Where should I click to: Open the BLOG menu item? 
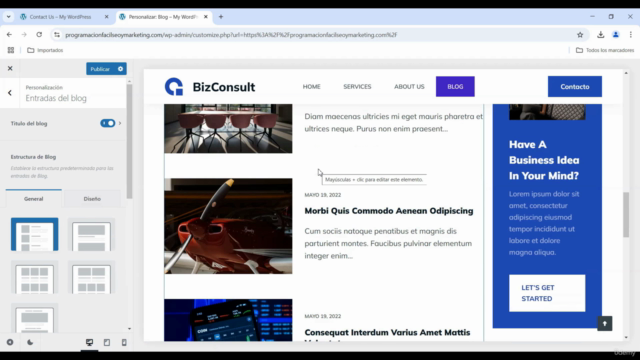point(455,87)
